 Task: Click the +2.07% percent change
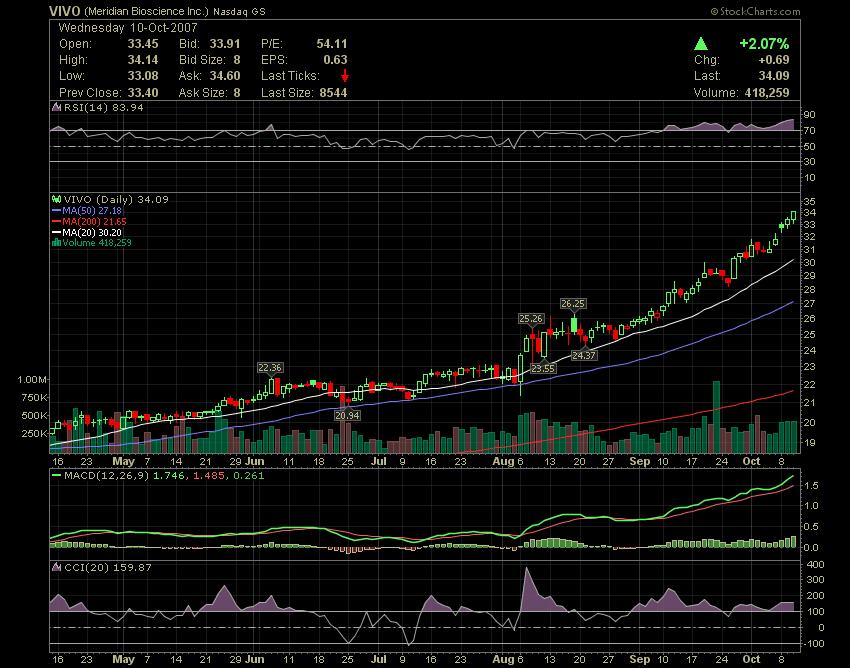pyautogui.click(x=764, y=43)
